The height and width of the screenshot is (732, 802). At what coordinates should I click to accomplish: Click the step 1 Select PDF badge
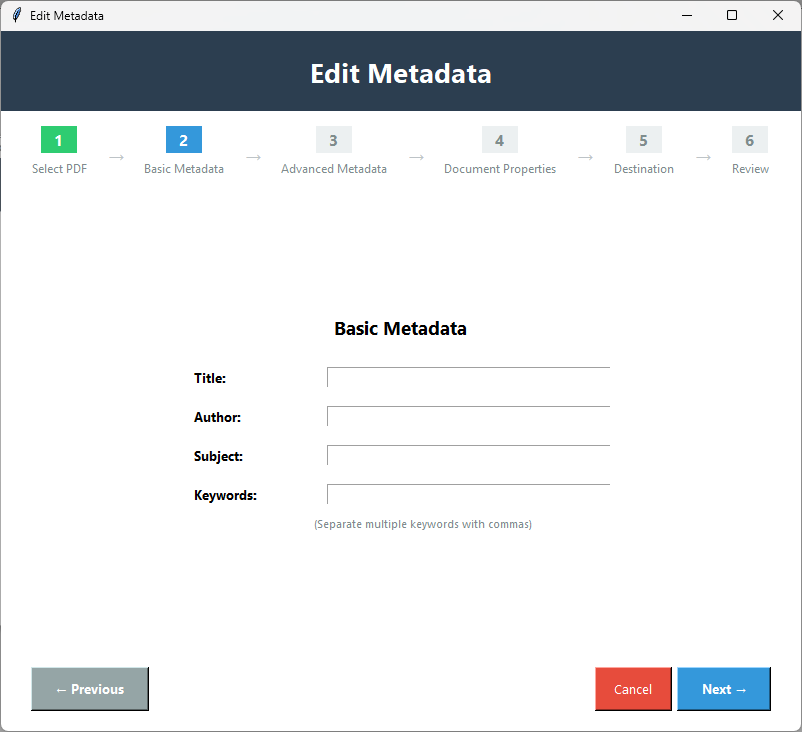pyautogui.click(x=58, y=140)
